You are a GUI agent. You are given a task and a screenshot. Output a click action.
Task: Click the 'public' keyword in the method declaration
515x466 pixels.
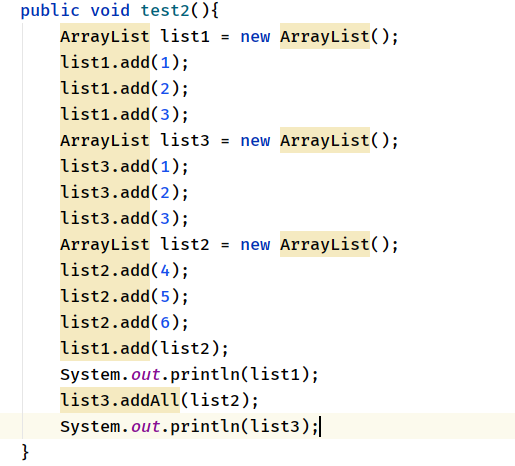pos(50,11)
